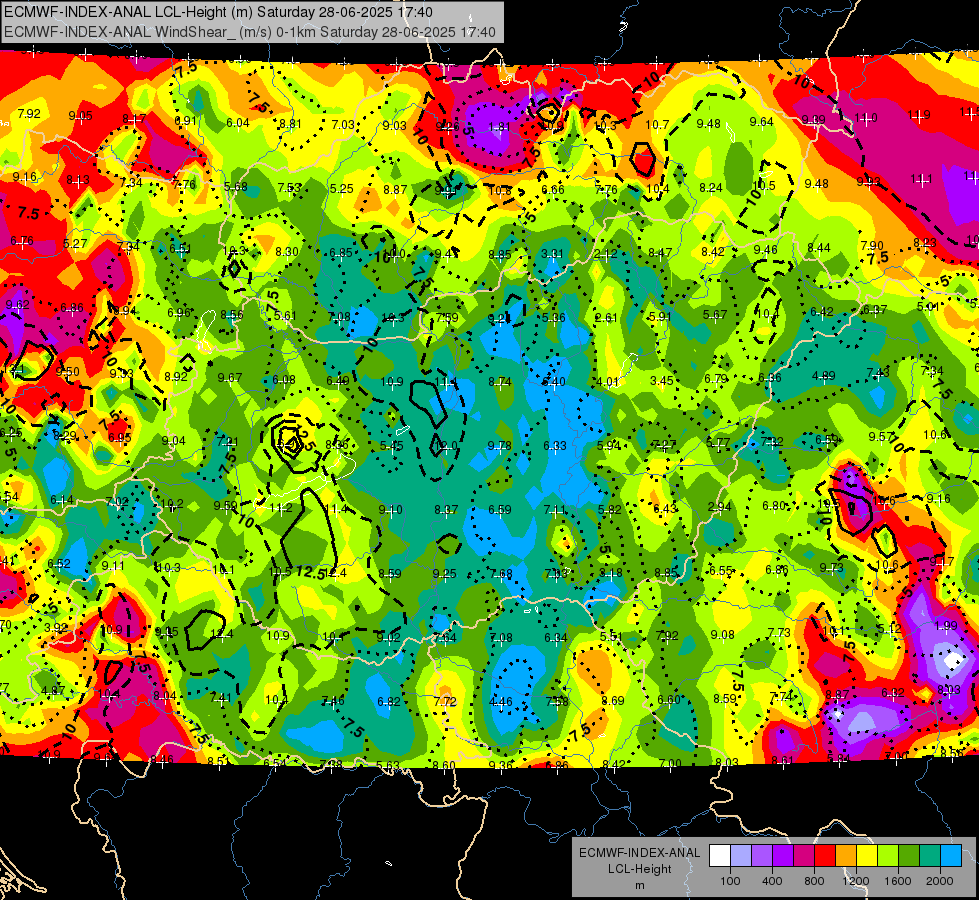Click the wind shear value '4.01'
This screenshot has height=900, width=979.
click(608, 382)
